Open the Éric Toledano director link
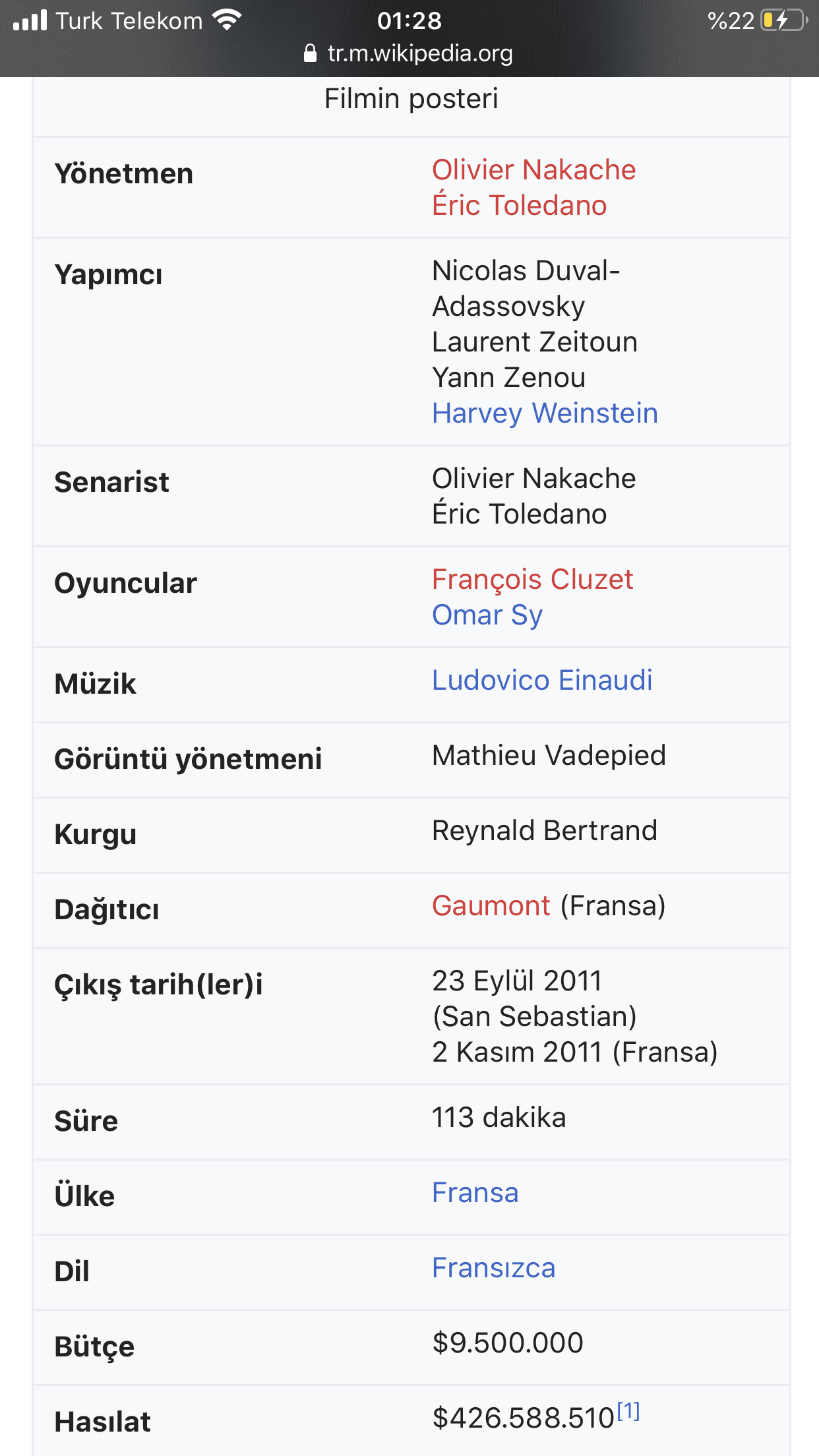Image resolution: width=819 pixels, height=1456 pixels. pyautogui.click(x=519, y=205)
